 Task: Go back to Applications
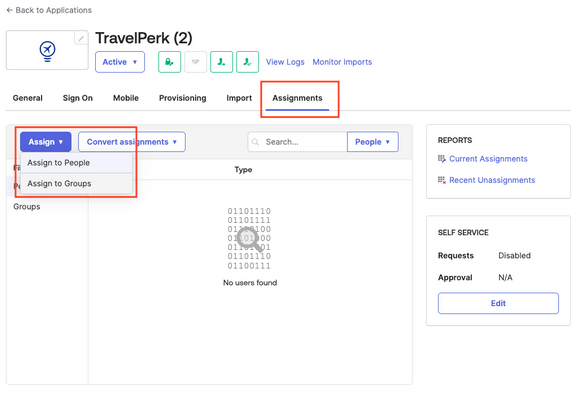[x=49, y=10]
